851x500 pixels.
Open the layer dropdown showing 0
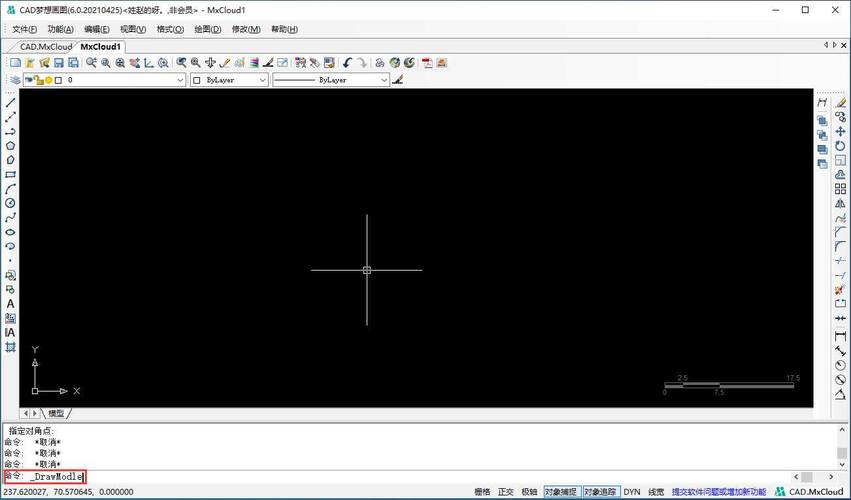click(x=105, y=80)
